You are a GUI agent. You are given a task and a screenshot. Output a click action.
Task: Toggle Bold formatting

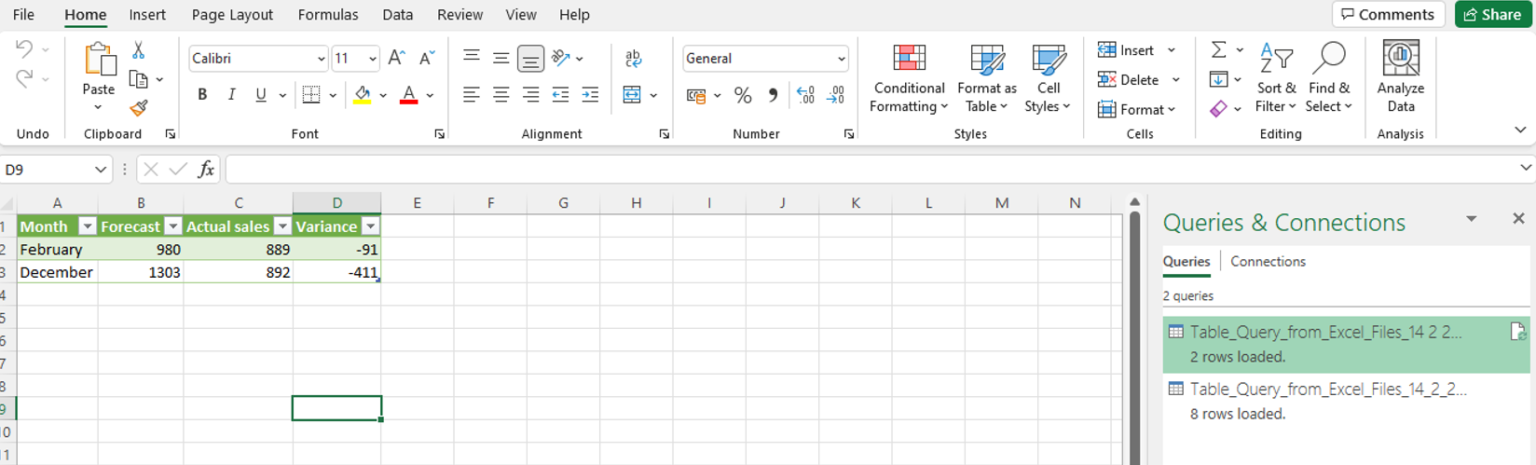point(203,95)
